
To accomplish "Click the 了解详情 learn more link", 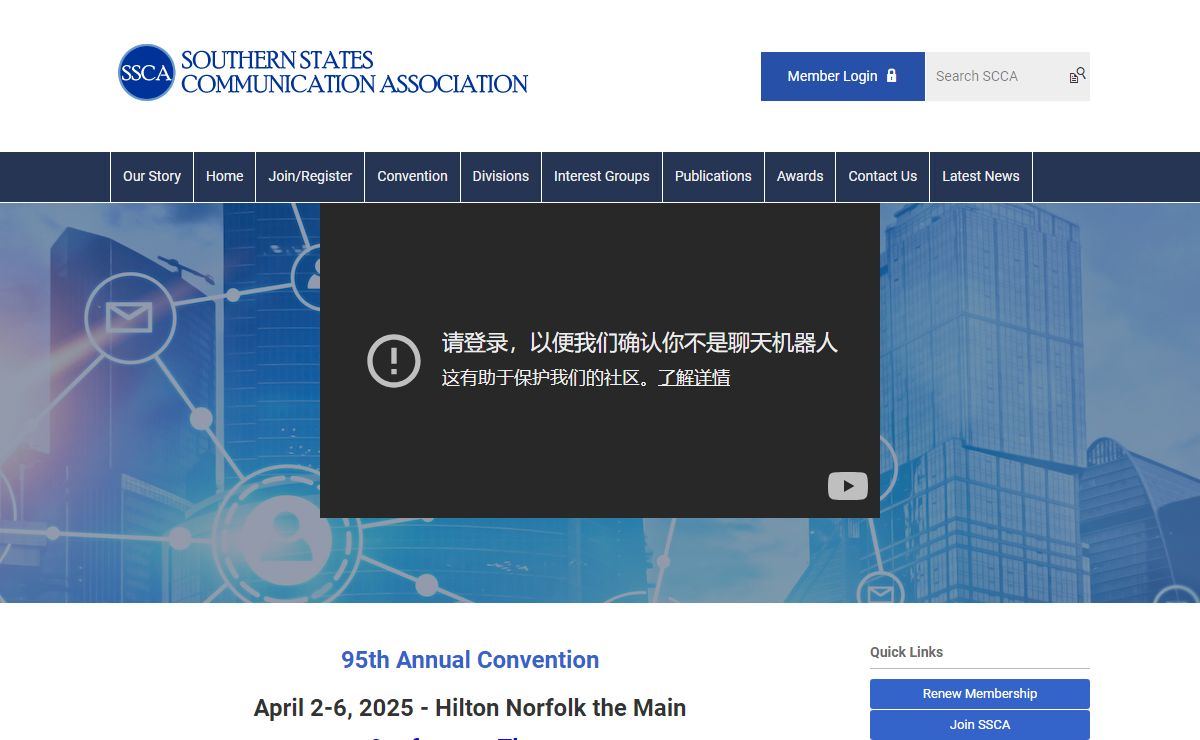I will point(694,378).
